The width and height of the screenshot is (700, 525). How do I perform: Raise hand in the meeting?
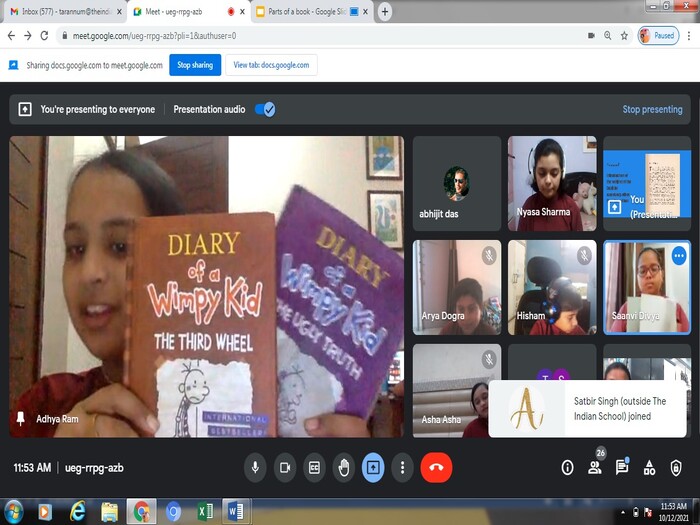pos(344,467)
